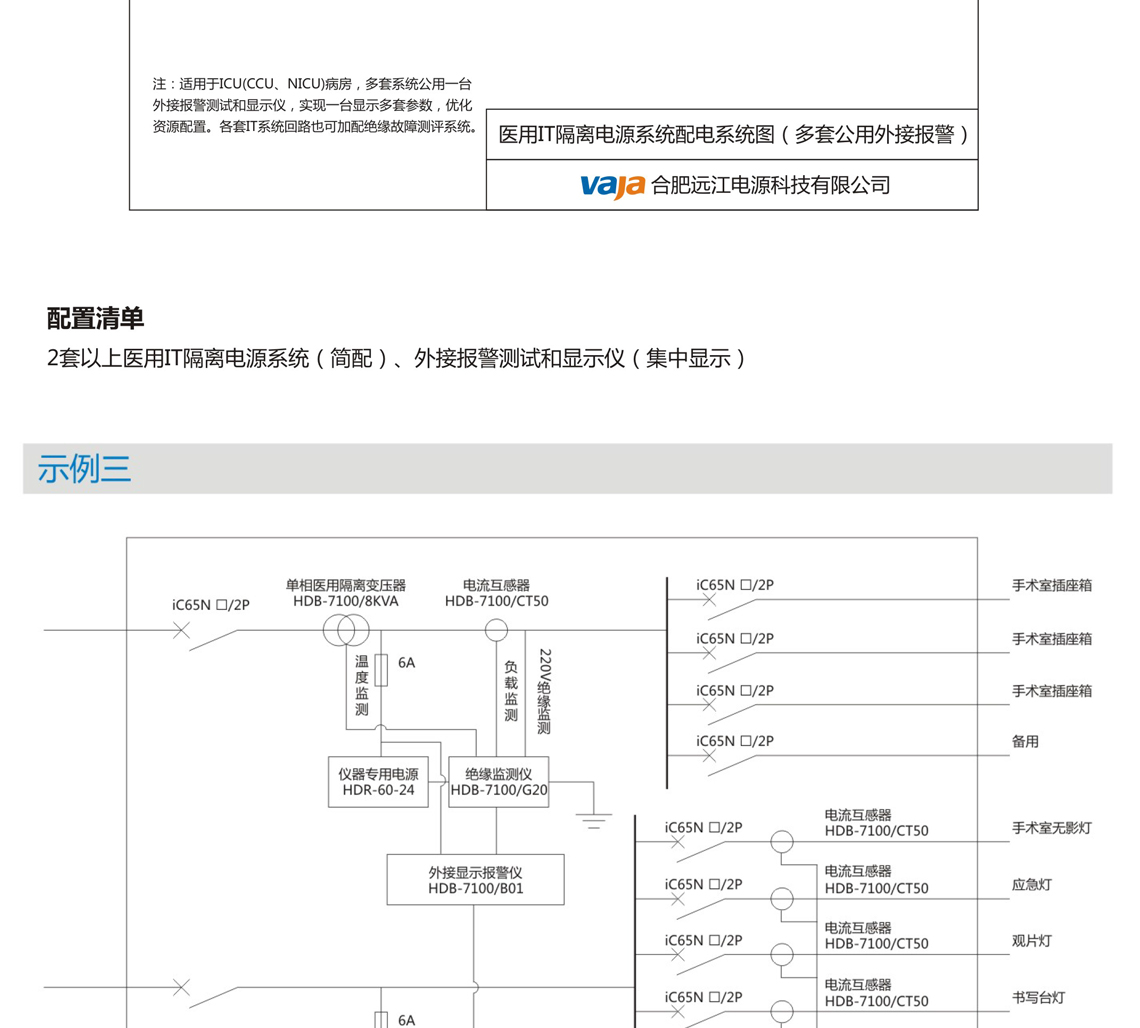1140x1028 pixels.
Task: Click the breaker cross symbol on 备用 branch
Action: pos(708,756)
